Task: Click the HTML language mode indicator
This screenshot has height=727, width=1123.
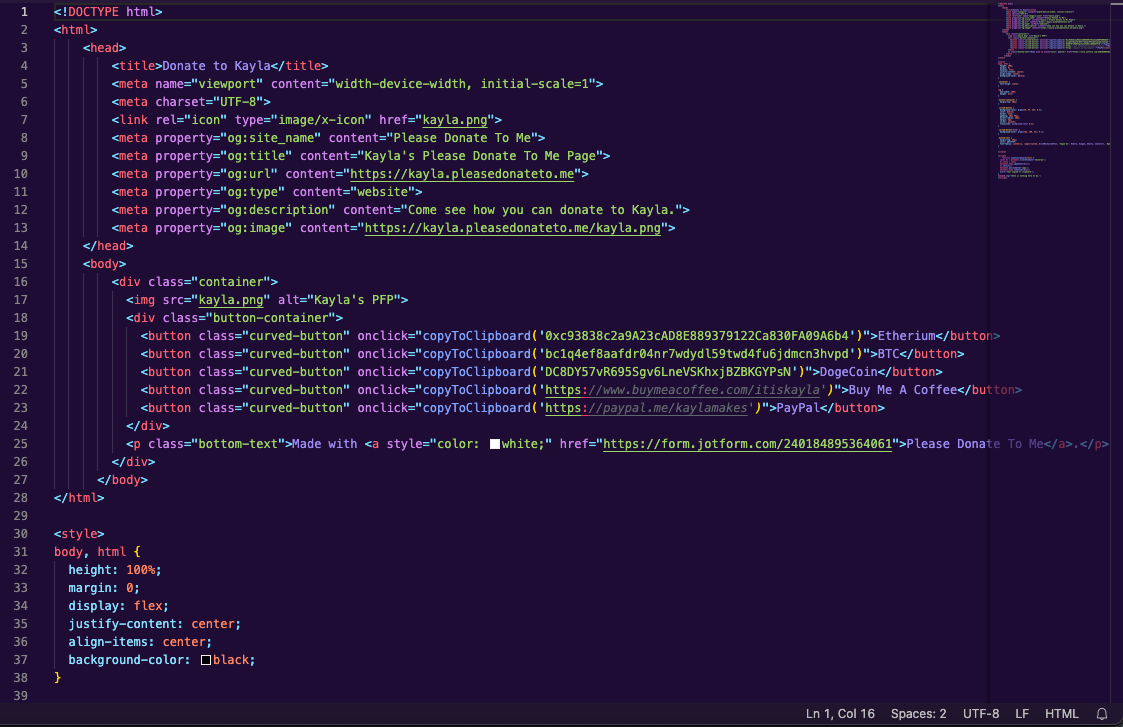Action: pyautogui.click(x=1062, y=713)
